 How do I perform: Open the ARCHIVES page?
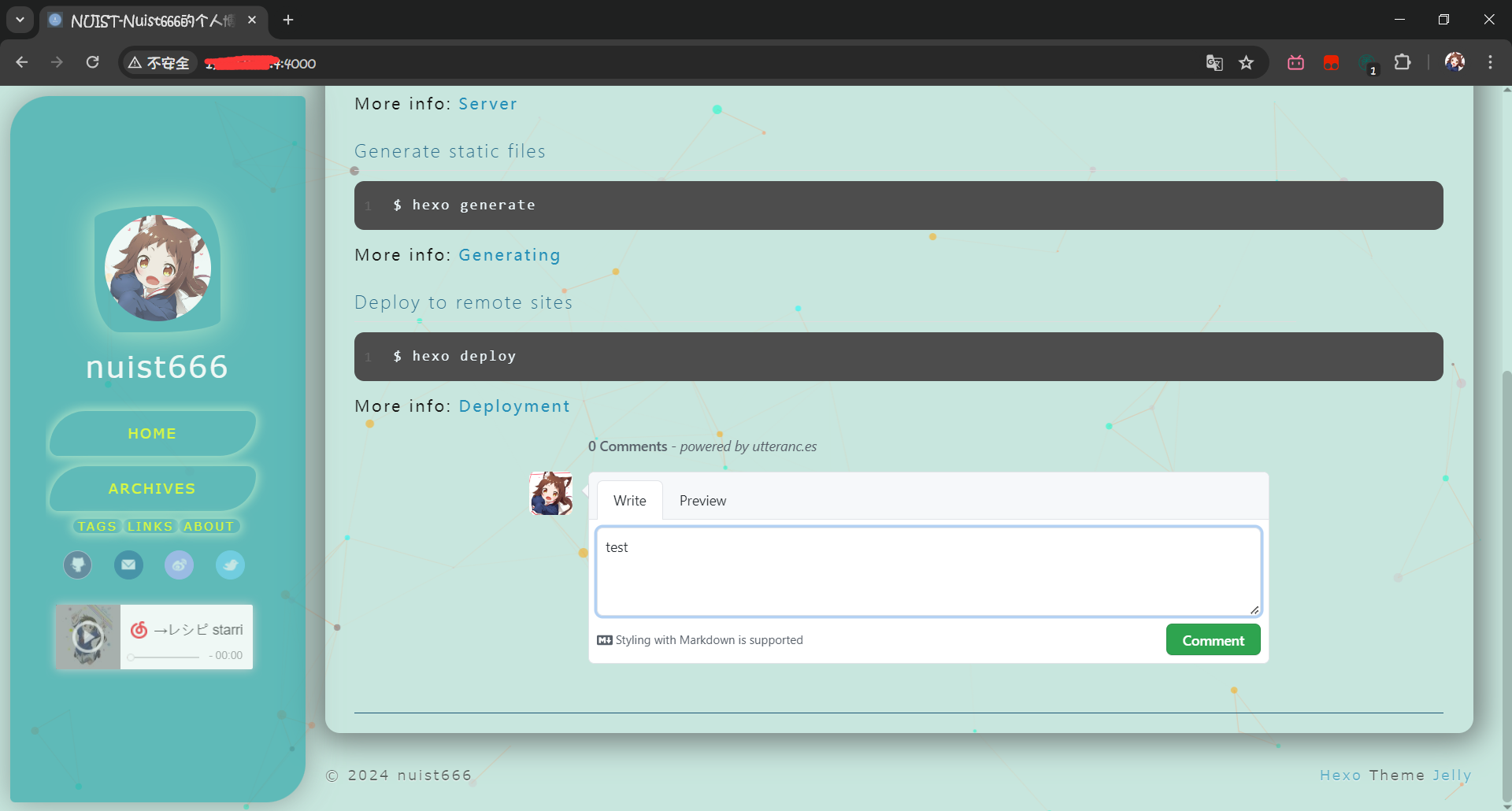(x=152, y=489)
